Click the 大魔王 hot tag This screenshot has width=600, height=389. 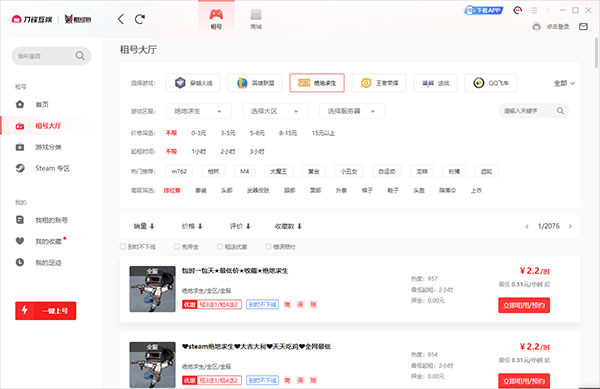[x=279, y=171]
